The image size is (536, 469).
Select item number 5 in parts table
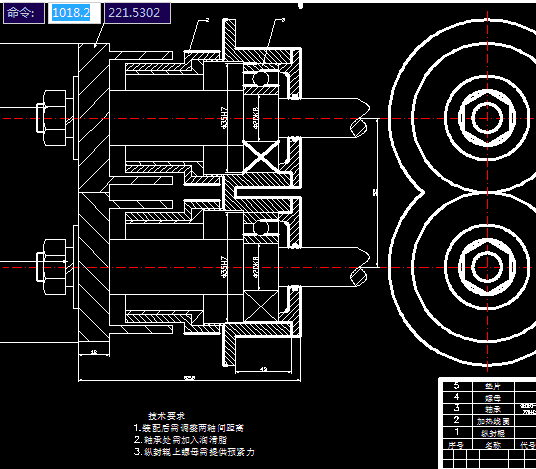tap(456, 386)
